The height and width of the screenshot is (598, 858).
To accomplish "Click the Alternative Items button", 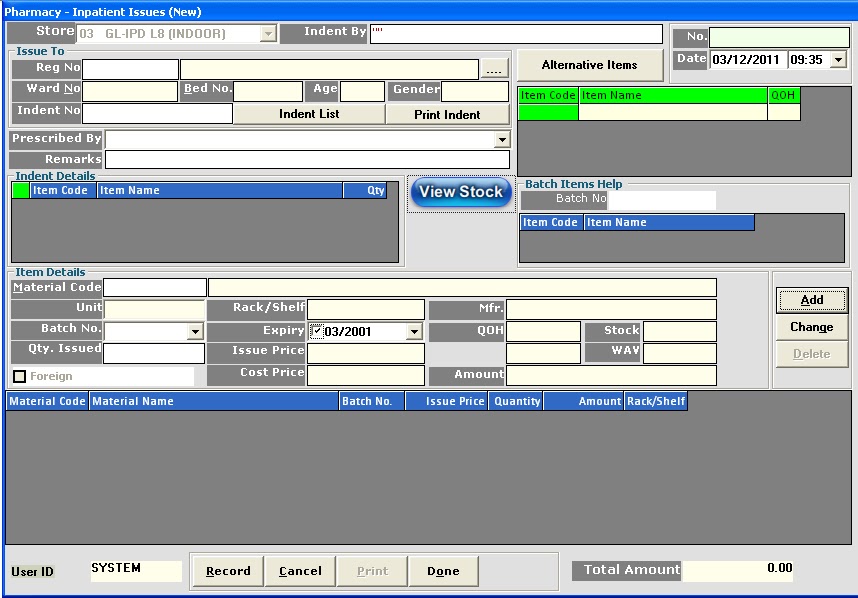I will coord(589,66).
